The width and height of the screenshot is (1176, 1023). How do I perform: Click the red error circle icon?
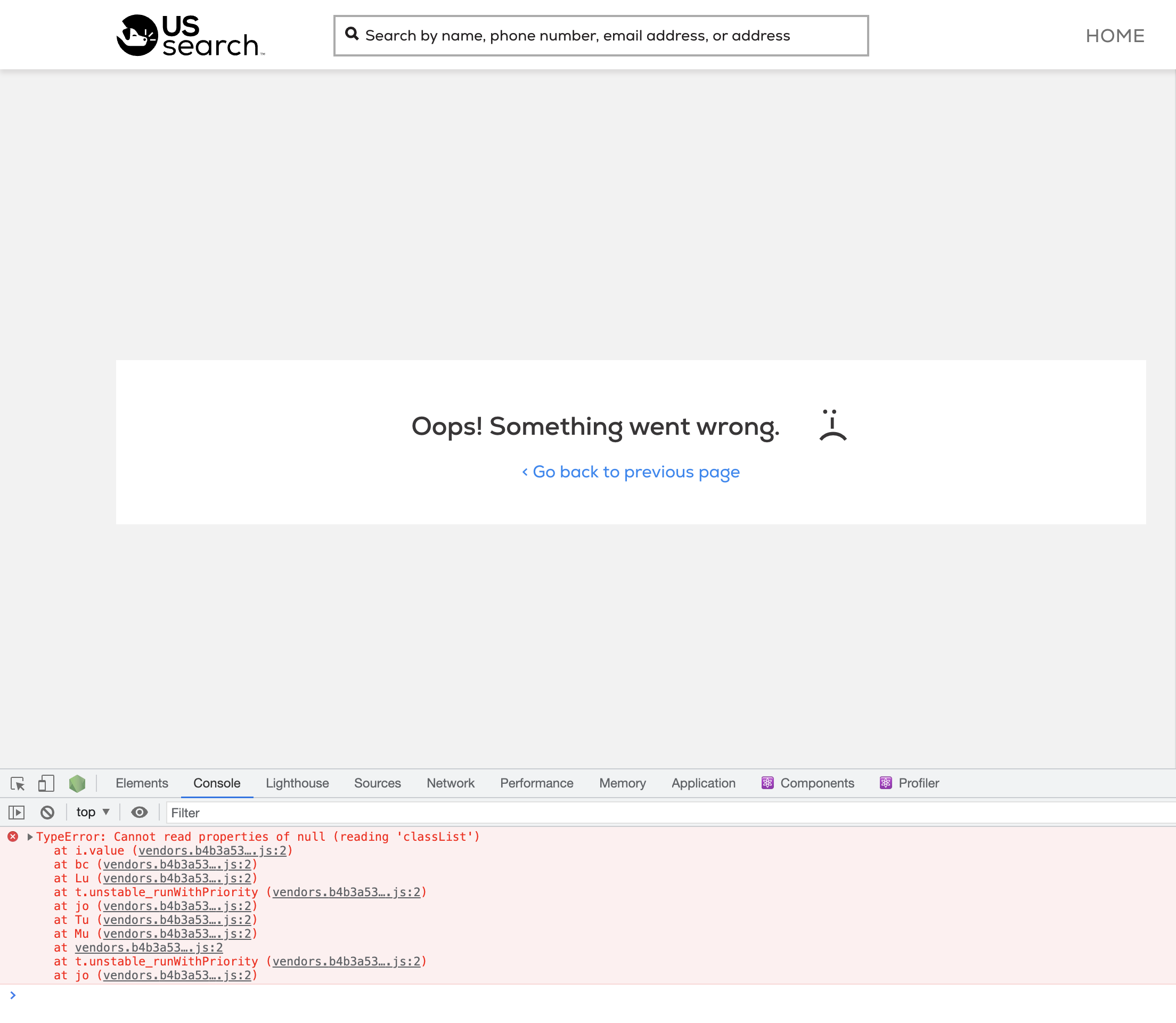coord(13,837)
